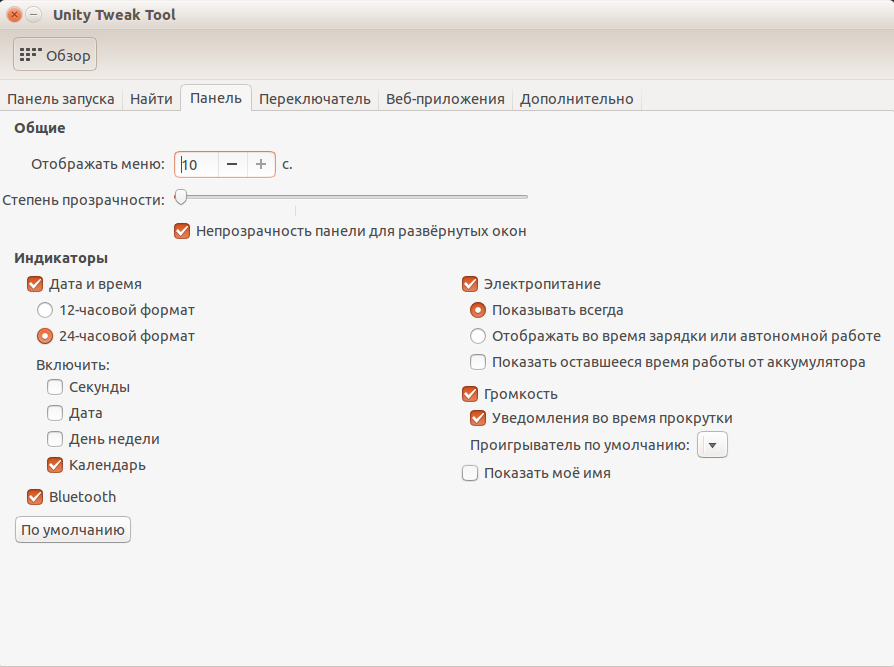This screenshot has height=667, width=894.
Task: Minimize the Unity Tweak Tool window
Action: (33, 15)
